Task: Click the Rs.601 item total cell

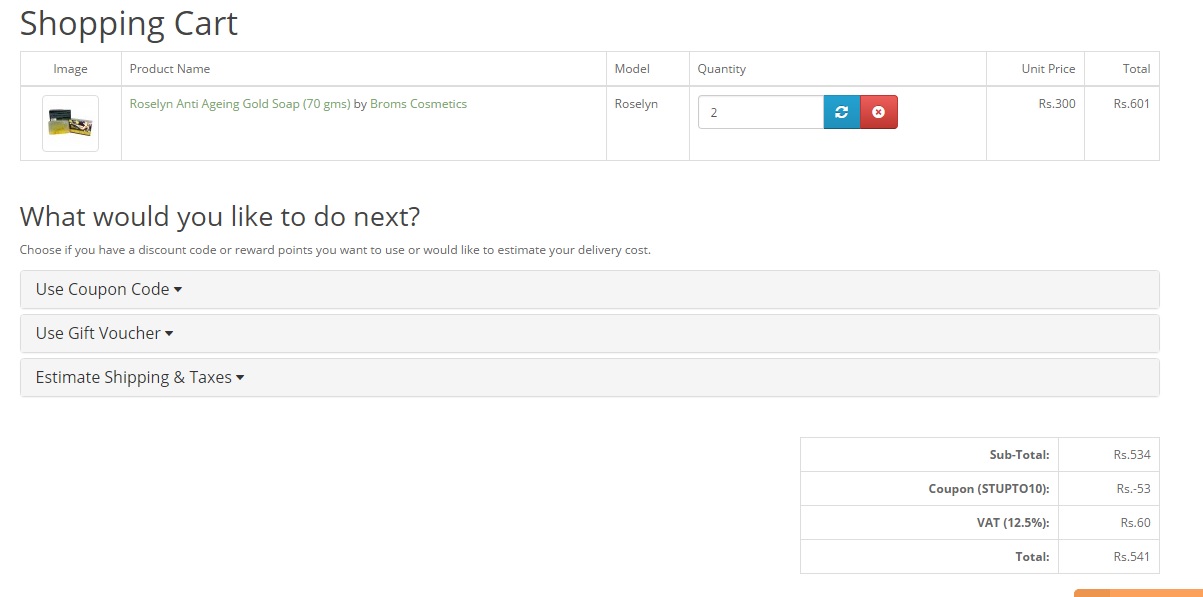Action: [x=1131, y=104]
